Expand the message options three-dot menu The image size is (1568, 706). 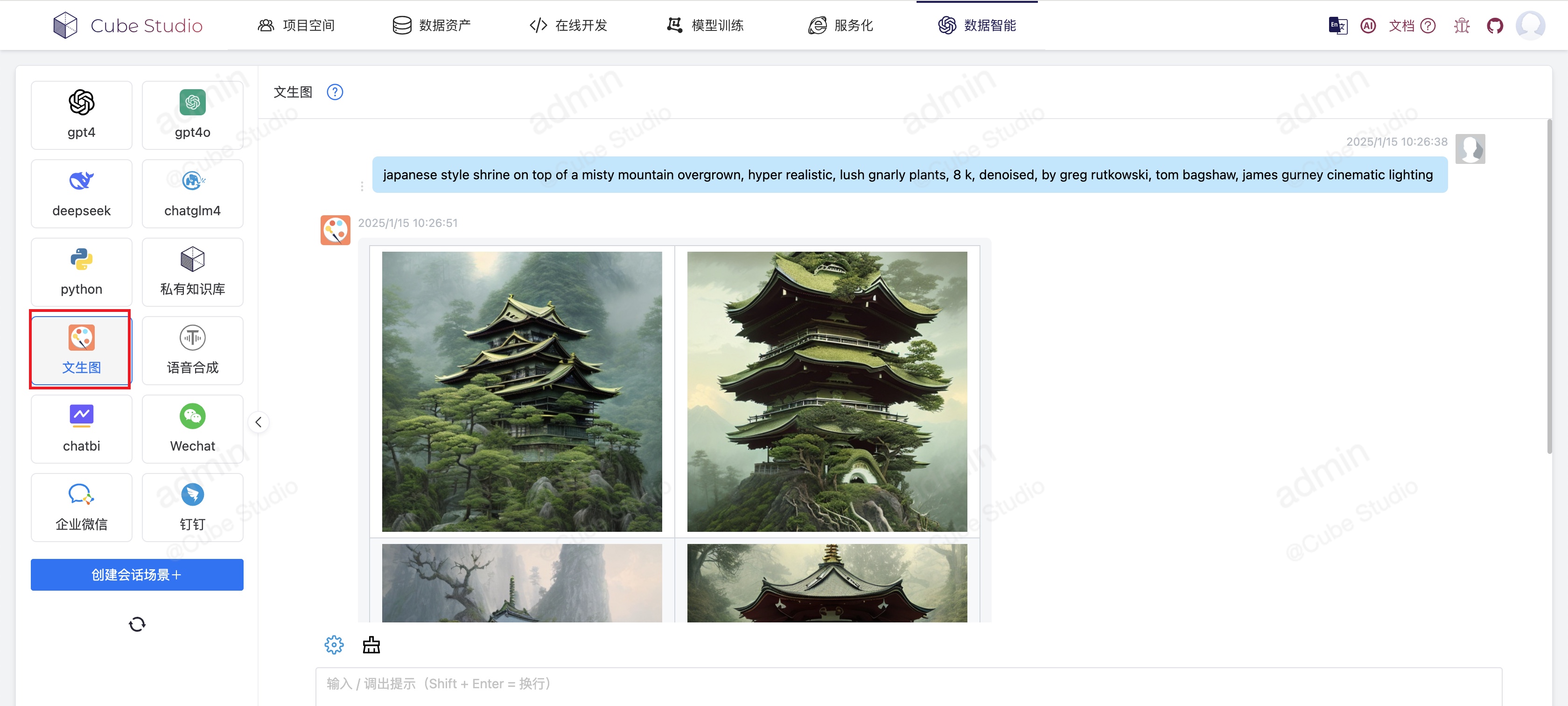(362, 186)
